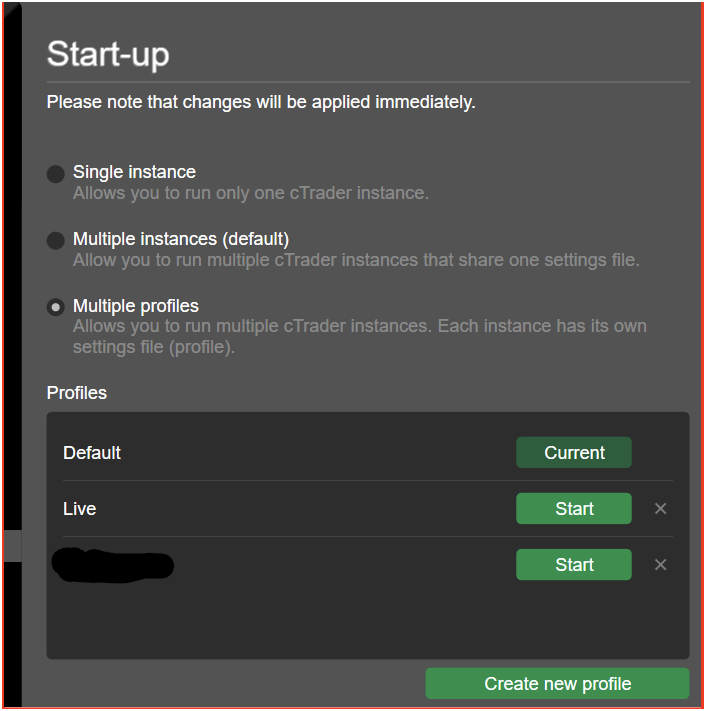Start the blacked-out profile in last row
706x711 pixels.
point(574,565)
